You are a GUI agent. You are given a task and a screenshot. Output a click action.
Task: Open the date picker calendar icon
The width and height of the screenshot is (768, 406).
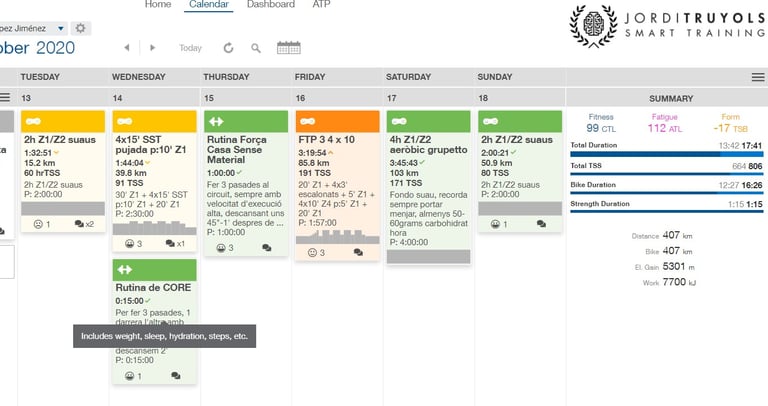pos(288,48)
